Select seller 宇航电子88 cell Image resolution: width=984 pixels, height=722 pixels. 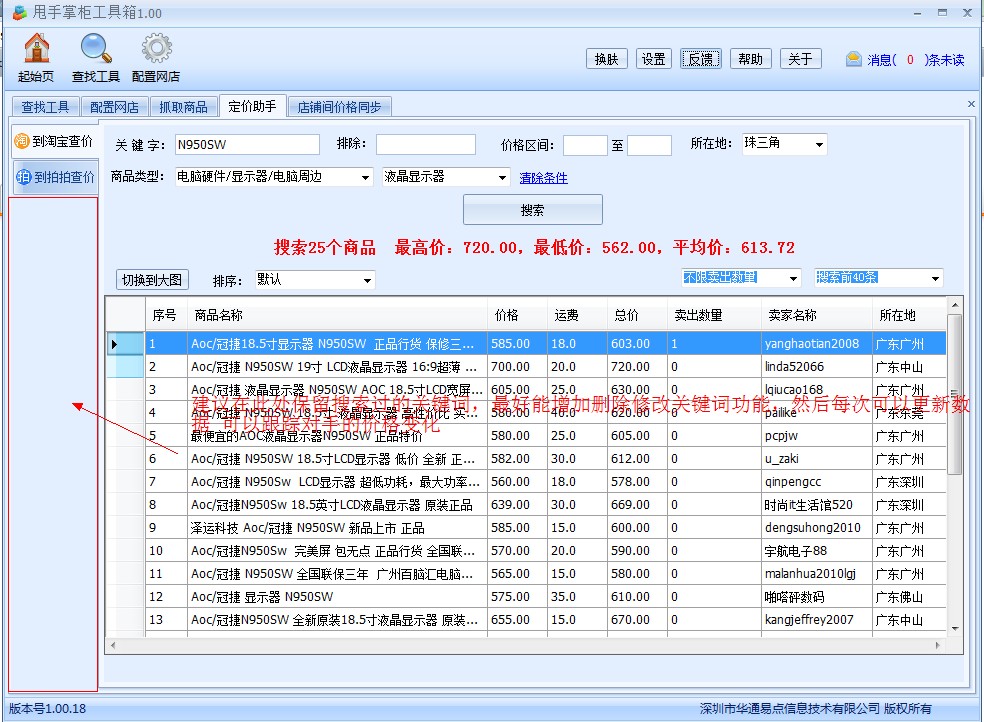coord(817,551)
